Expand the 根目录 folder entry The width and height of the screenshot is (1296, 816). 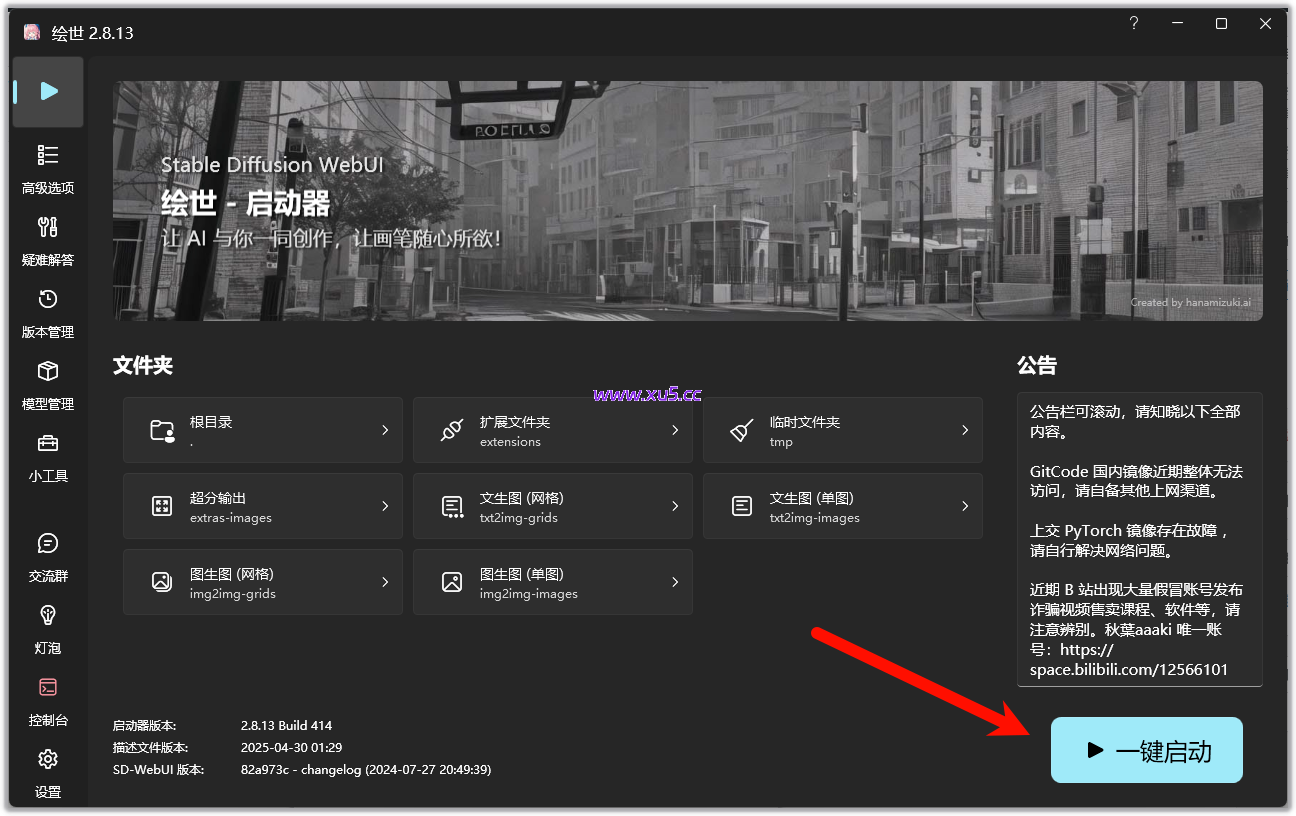[x=262, y=429]
